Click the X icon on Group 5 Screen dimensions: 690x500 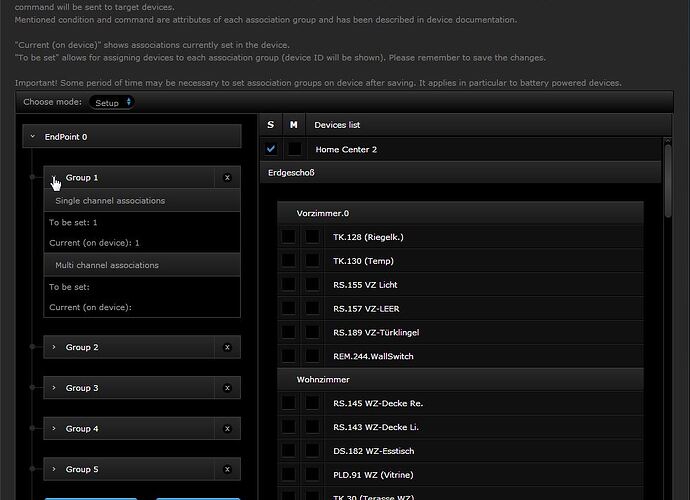coord(227,469)
